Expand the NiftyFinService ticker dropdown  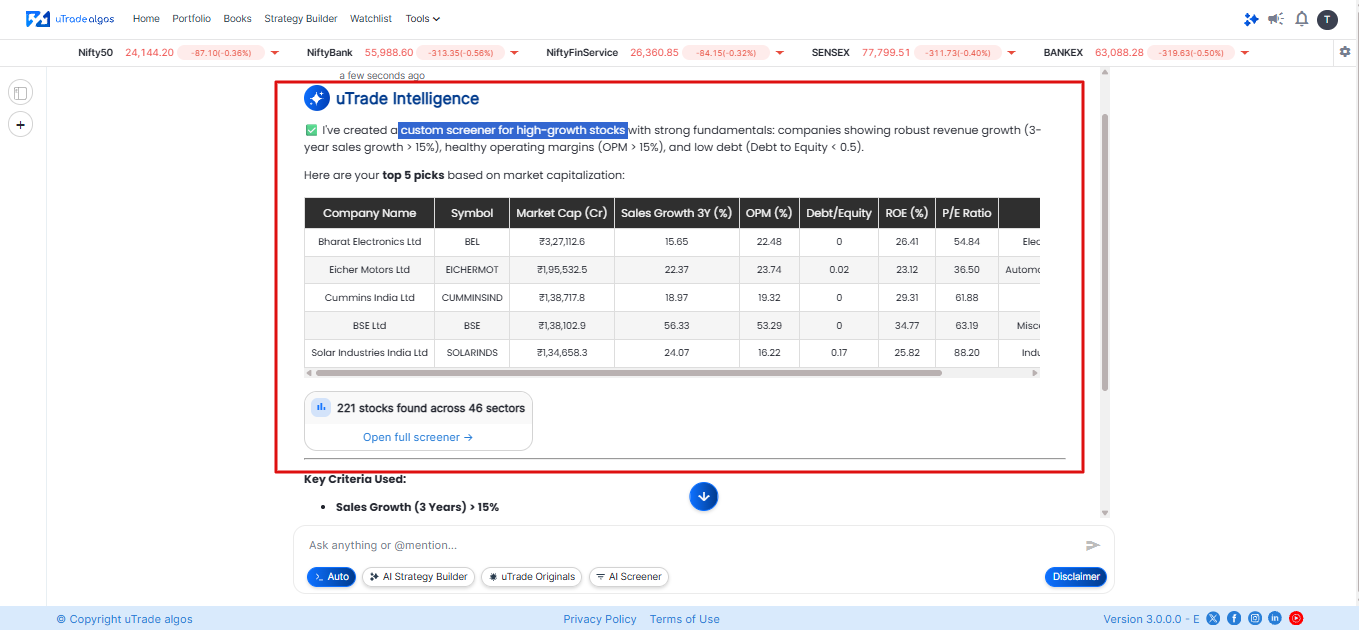[x=780, y=52]
